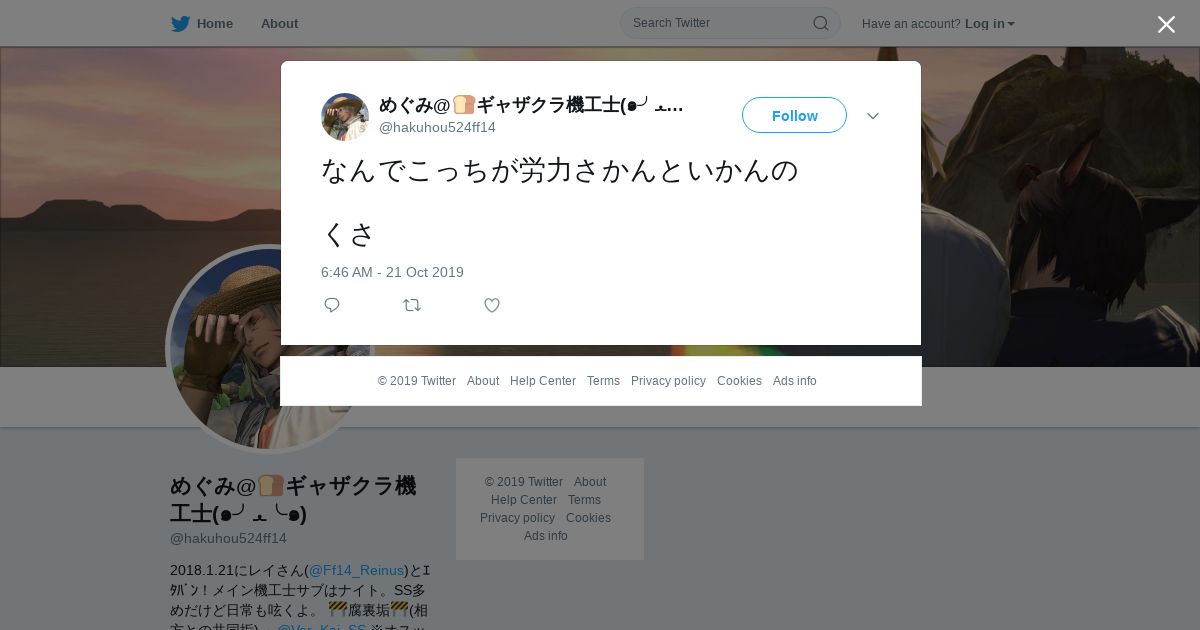Click the retweet arrows icon
Viewport: 1200px width, 630px height.
412,305
